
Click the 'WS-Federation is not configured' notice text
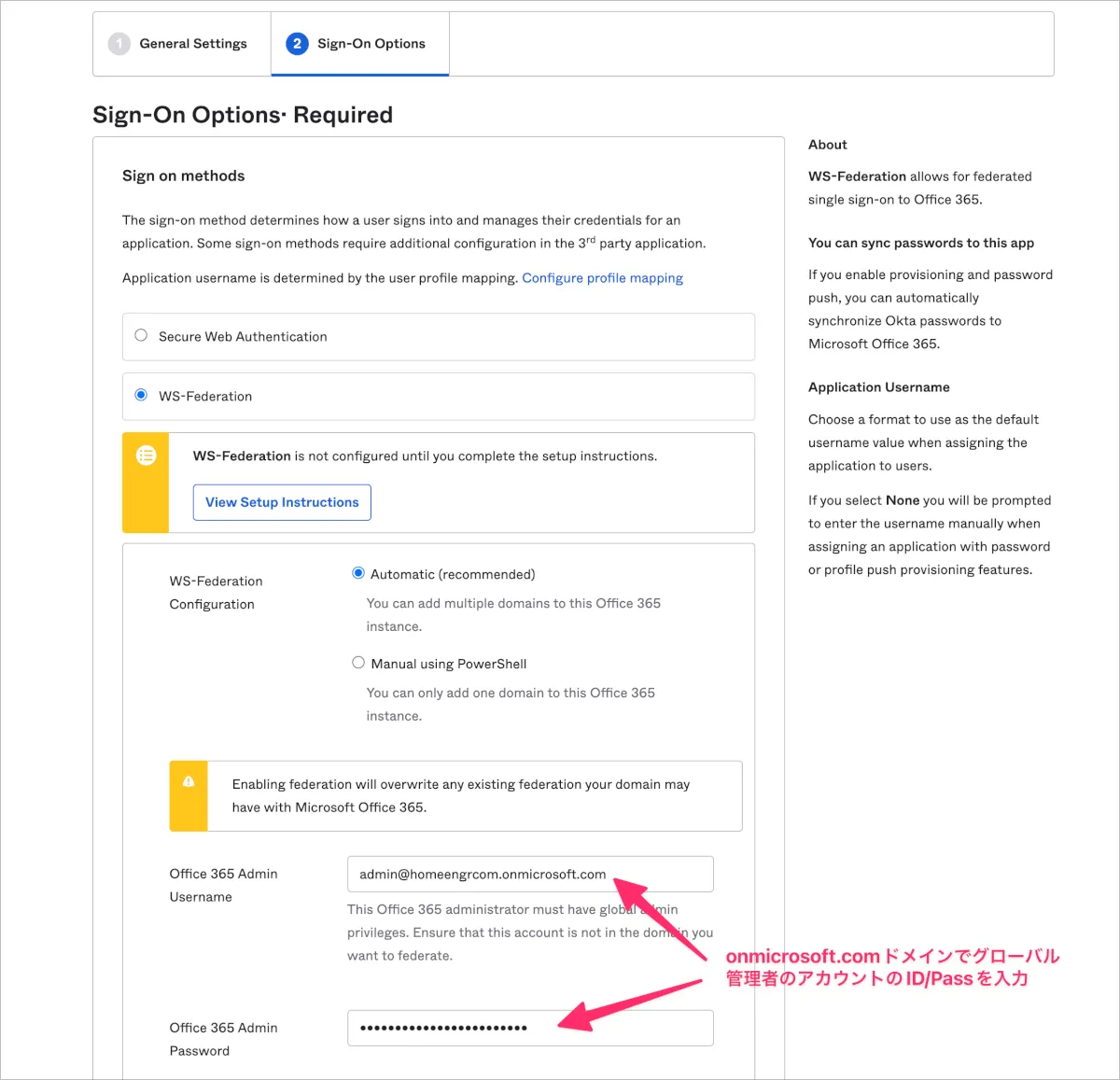(x=425, y=456)
